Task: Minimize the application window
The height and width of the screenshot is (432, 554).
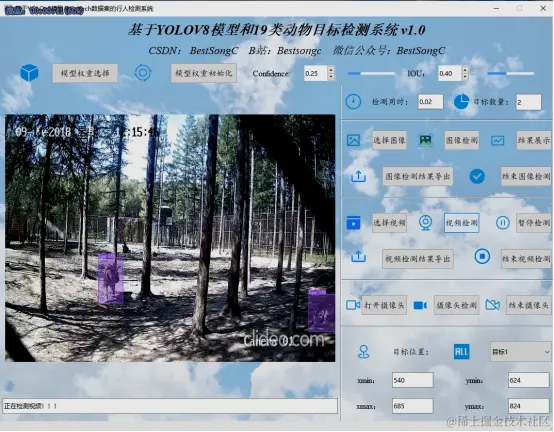Action: tap(496, 8)
